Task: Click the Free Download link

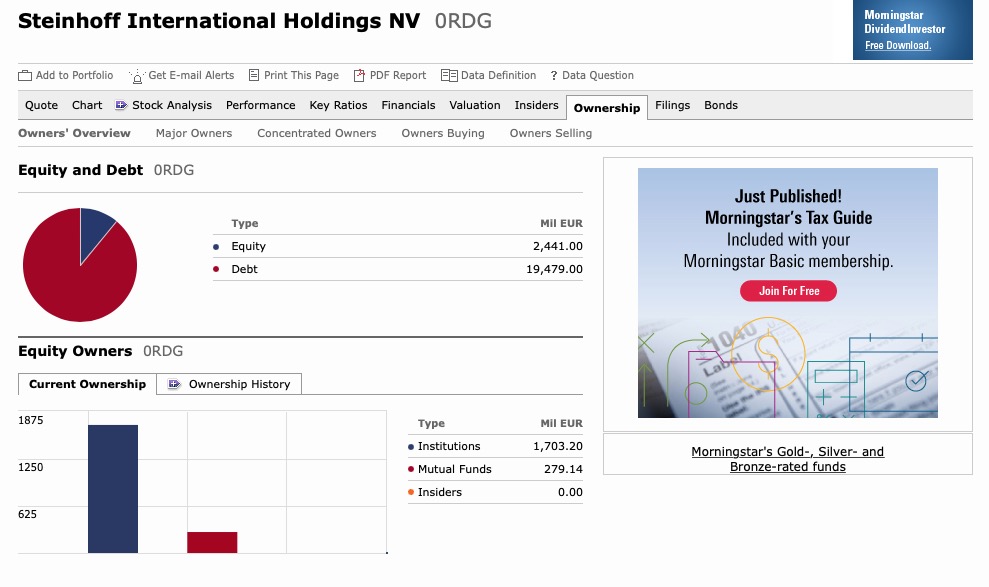Action: click(x=897, y=46)
